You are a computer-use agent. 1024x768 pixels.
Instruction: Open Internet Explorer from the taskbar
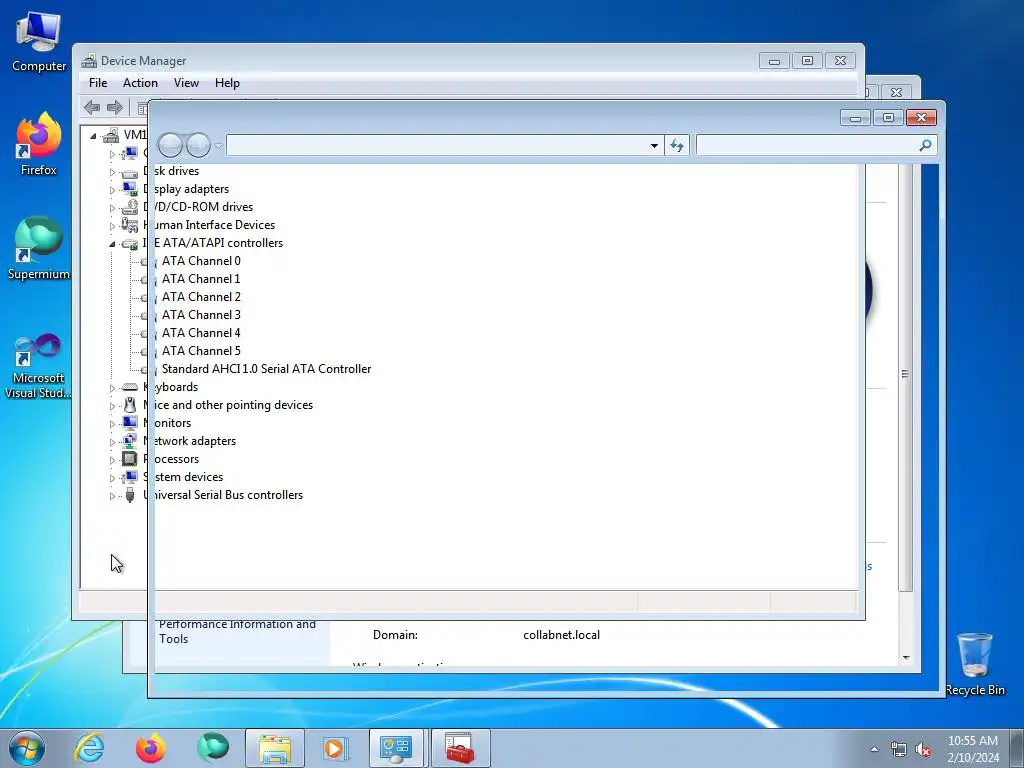click(89, 748)
